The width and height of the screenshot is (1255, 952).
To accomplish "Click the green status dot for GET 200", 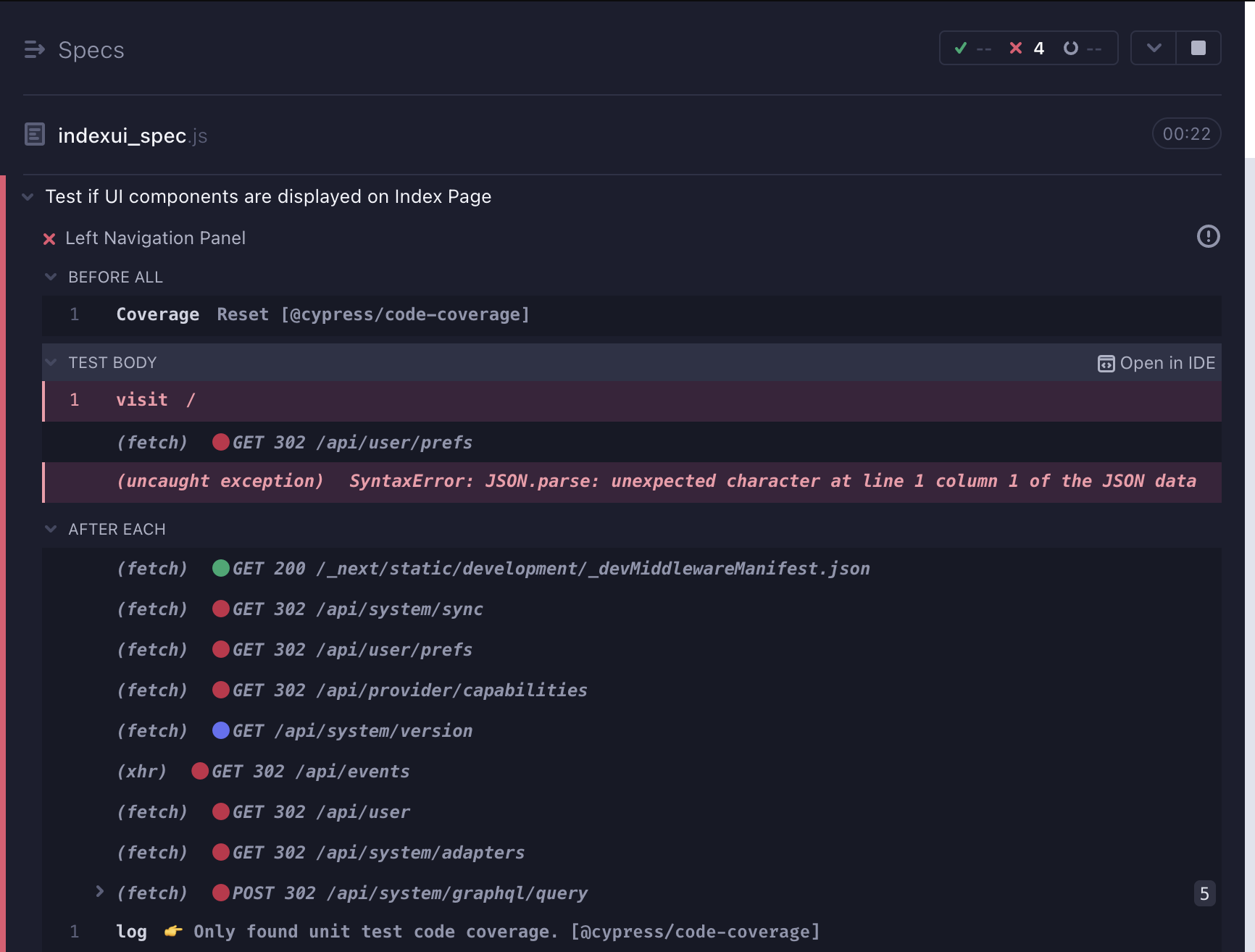I will point(221,568).
